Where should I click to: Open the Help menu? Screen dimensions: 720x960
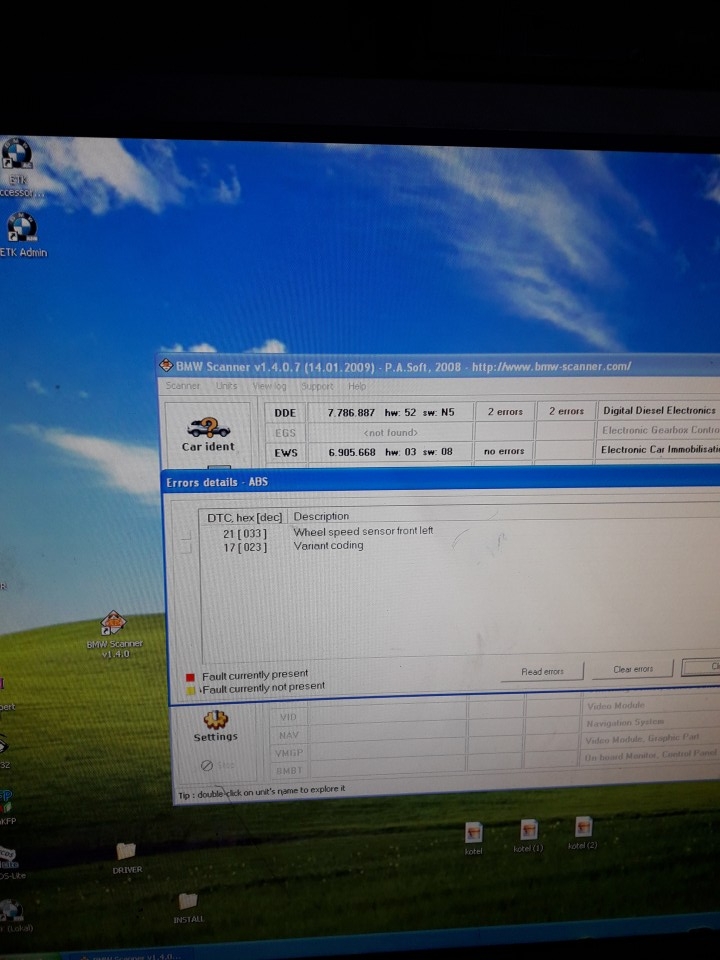[x=357, y=386]
